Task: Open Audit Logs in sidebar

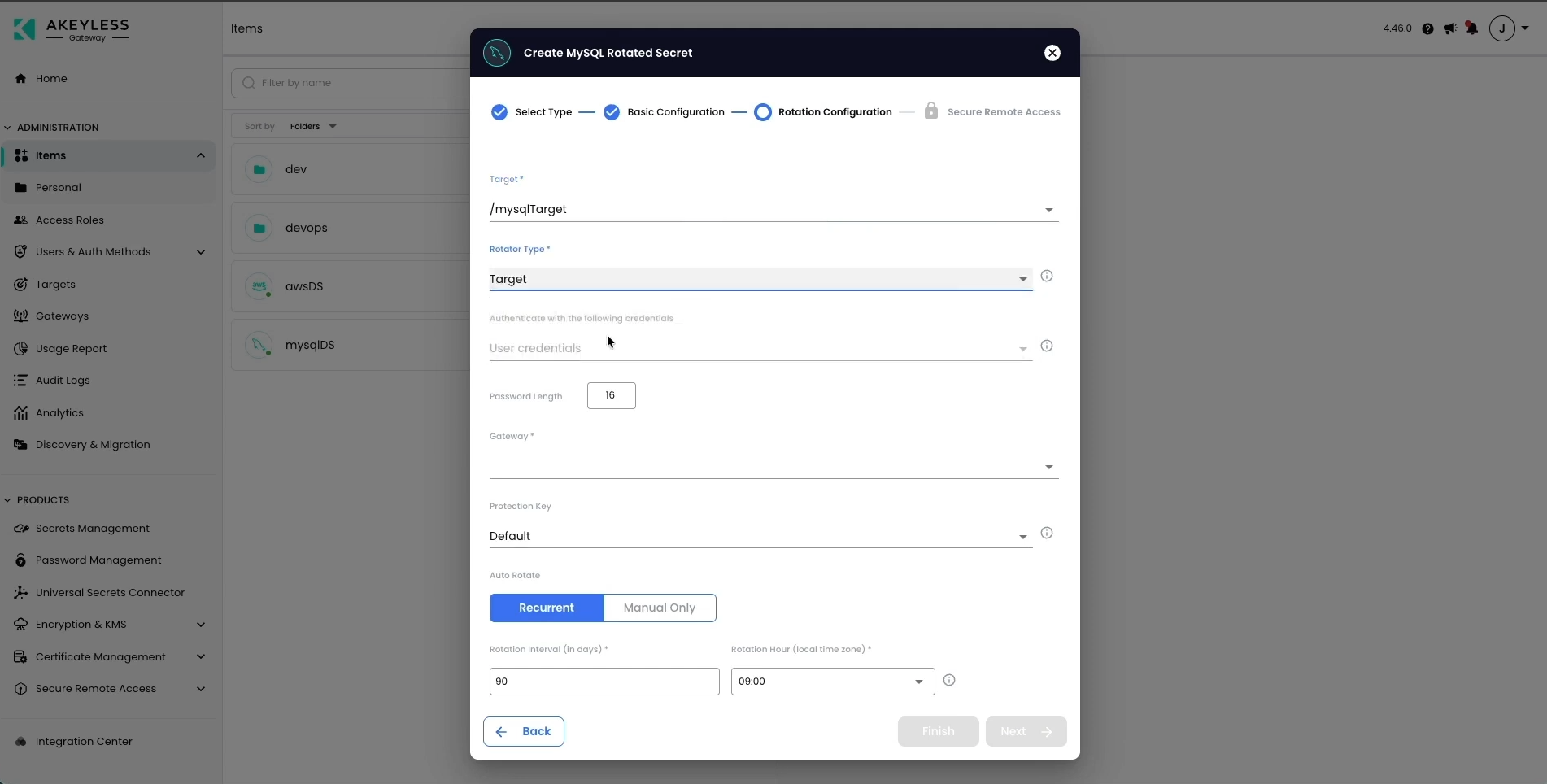Action: coord(63,381)
